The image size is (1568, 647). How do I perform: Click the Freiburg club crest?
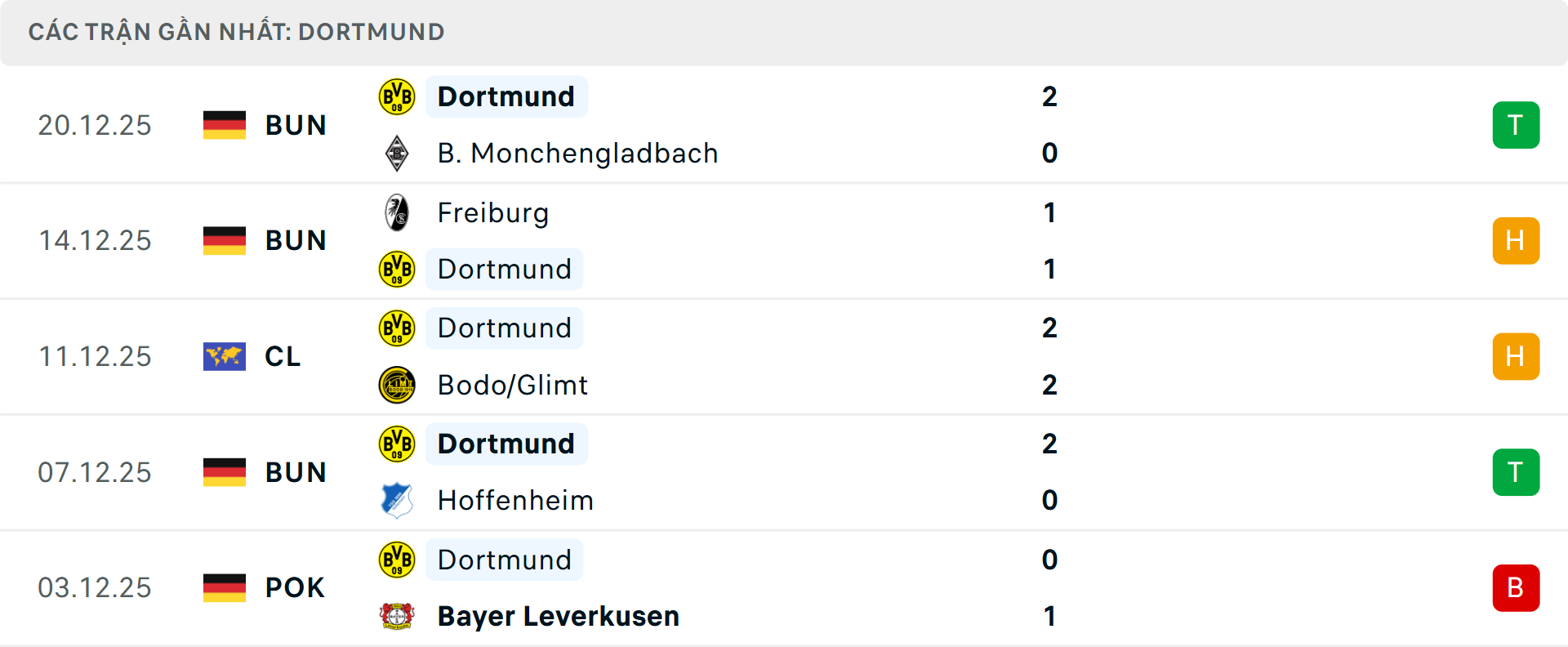(397, 212)
